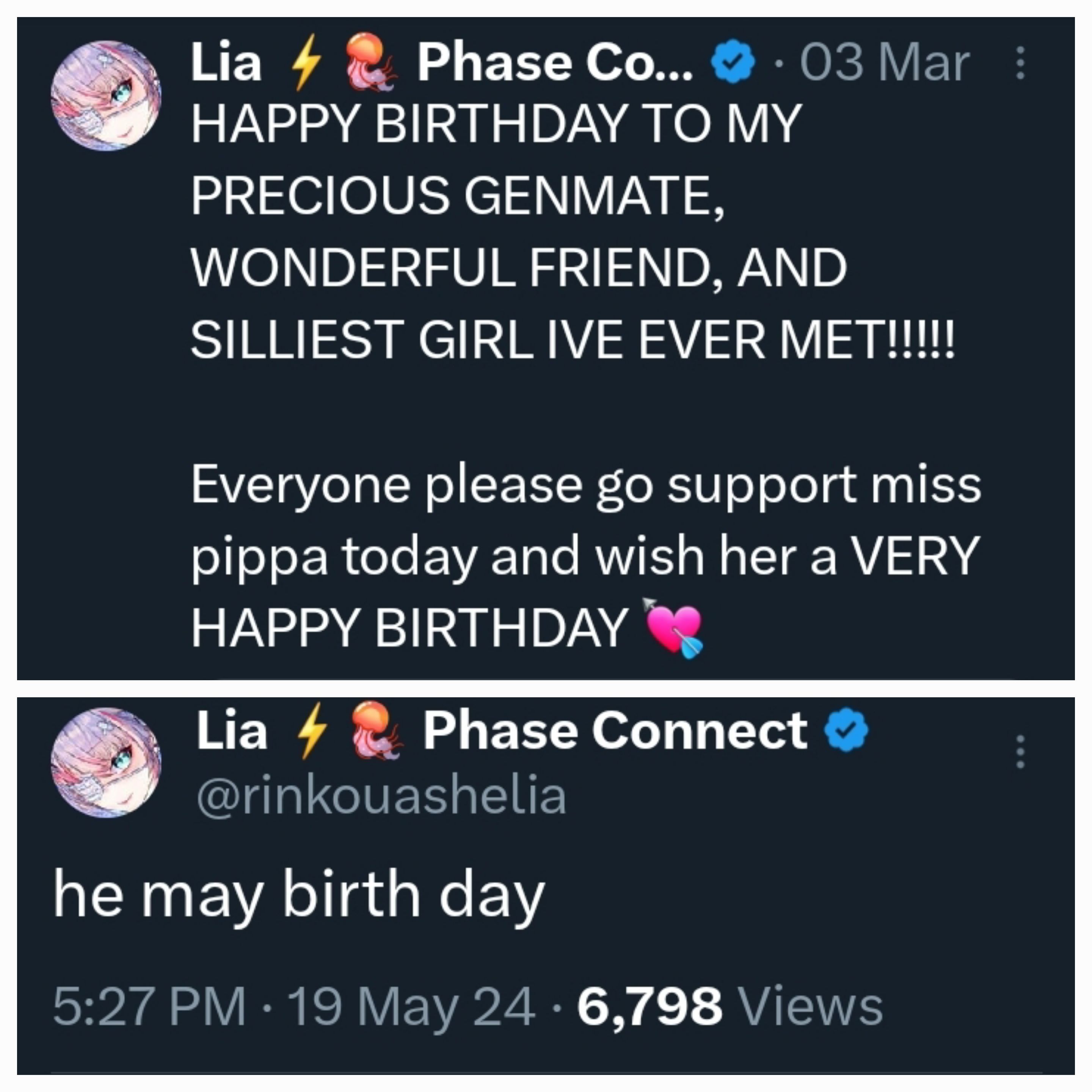Open the avatar on the "he may birth day" tweet
Image resolution: width=1092 pixels, height=1092 pixels.
coord(106,762)
